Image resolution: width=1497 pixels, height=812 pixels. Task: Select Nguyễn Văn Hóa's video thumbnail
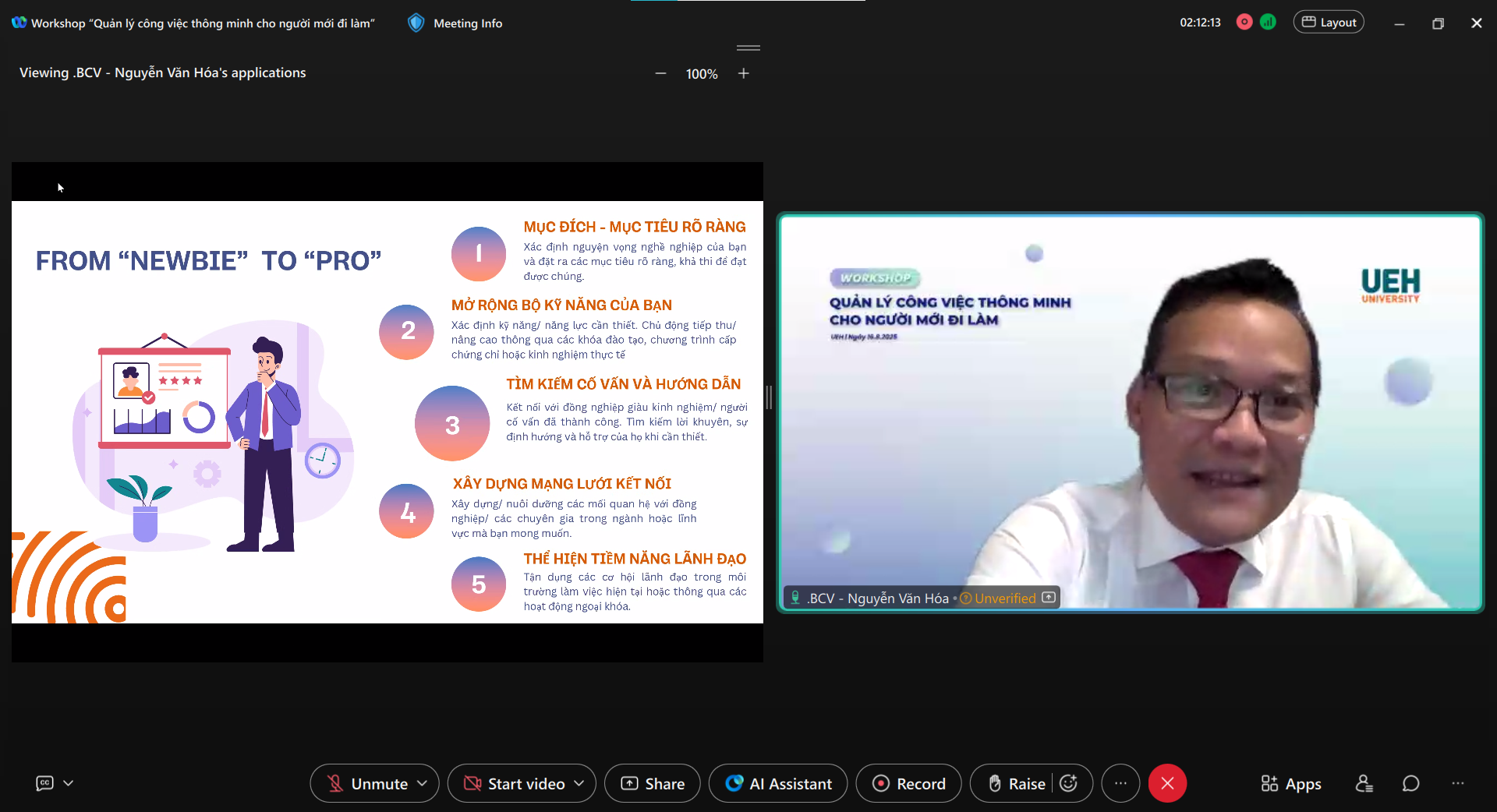[1130, 412]
